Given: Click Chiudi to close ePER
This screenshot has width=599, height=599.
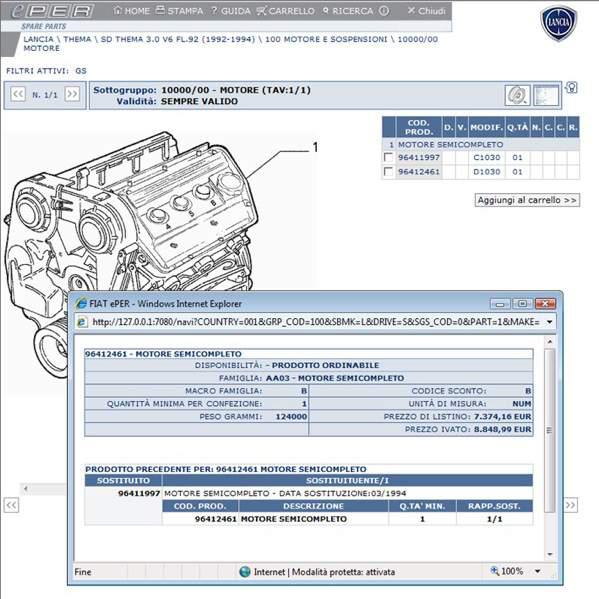Looking at the screenshot, I should (x=426, y=11).
